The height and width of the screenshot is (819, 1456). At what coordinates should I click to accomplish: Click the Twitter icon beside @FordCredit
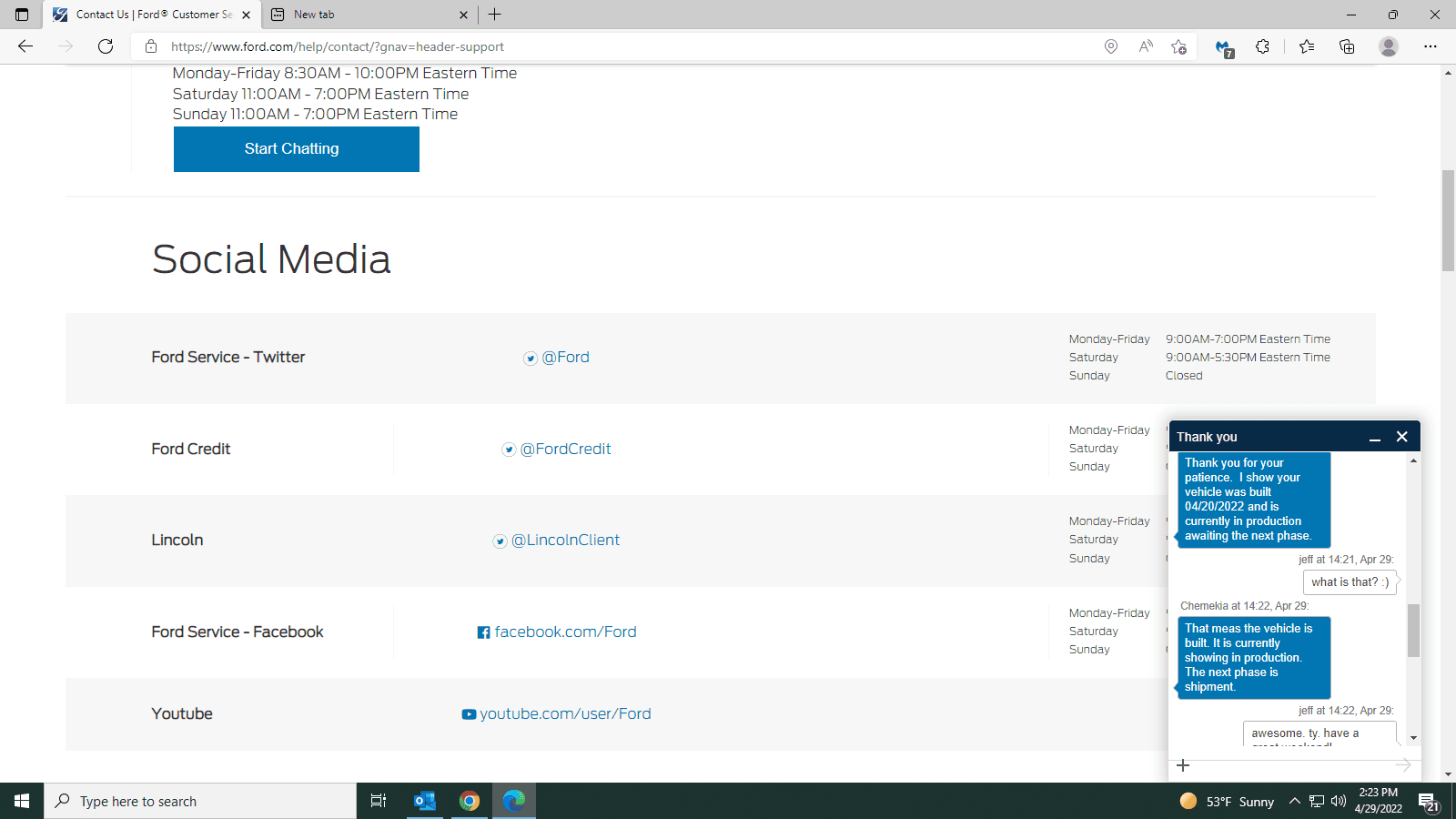510,450
